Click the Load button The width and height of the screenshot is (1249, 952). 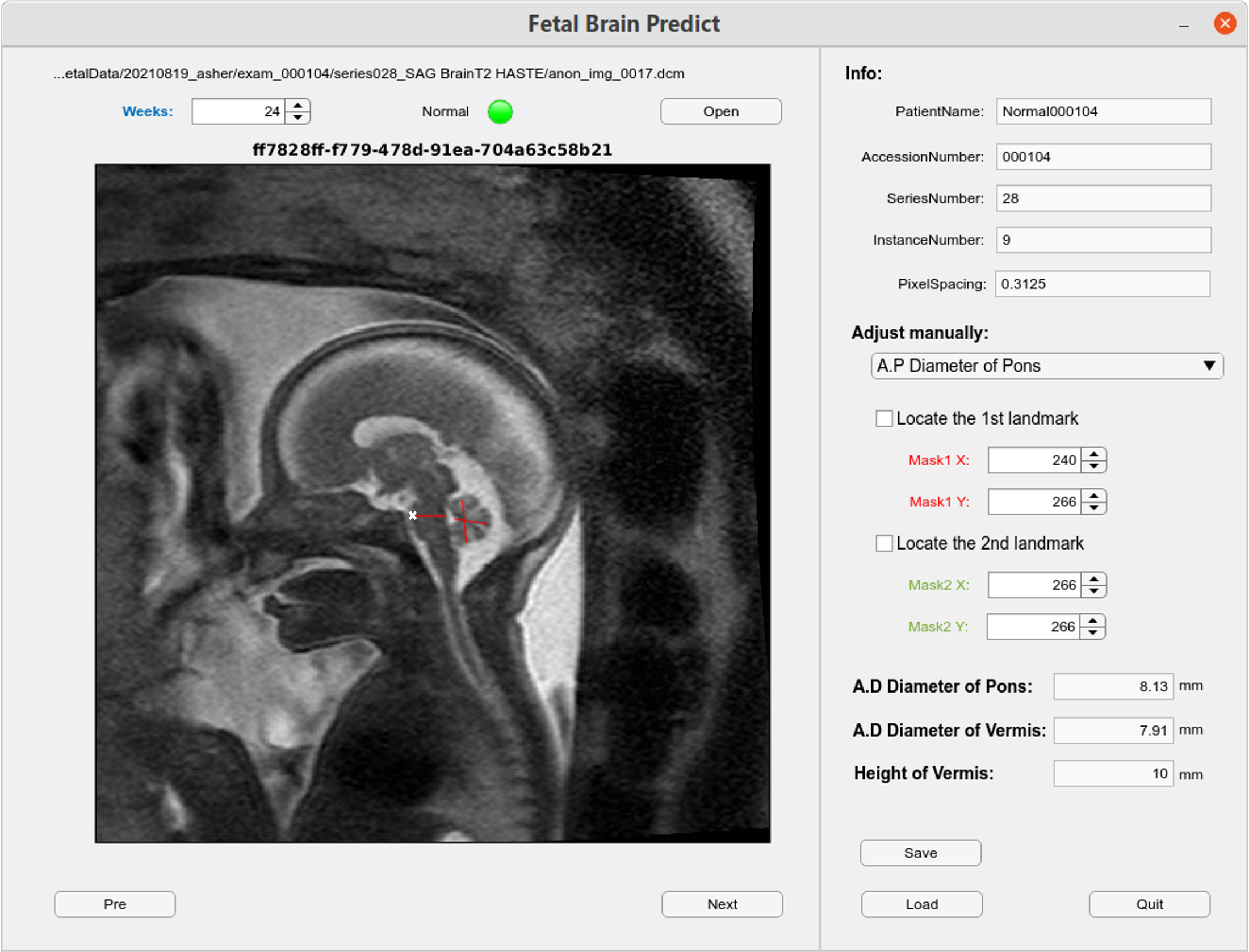(921, 904)
